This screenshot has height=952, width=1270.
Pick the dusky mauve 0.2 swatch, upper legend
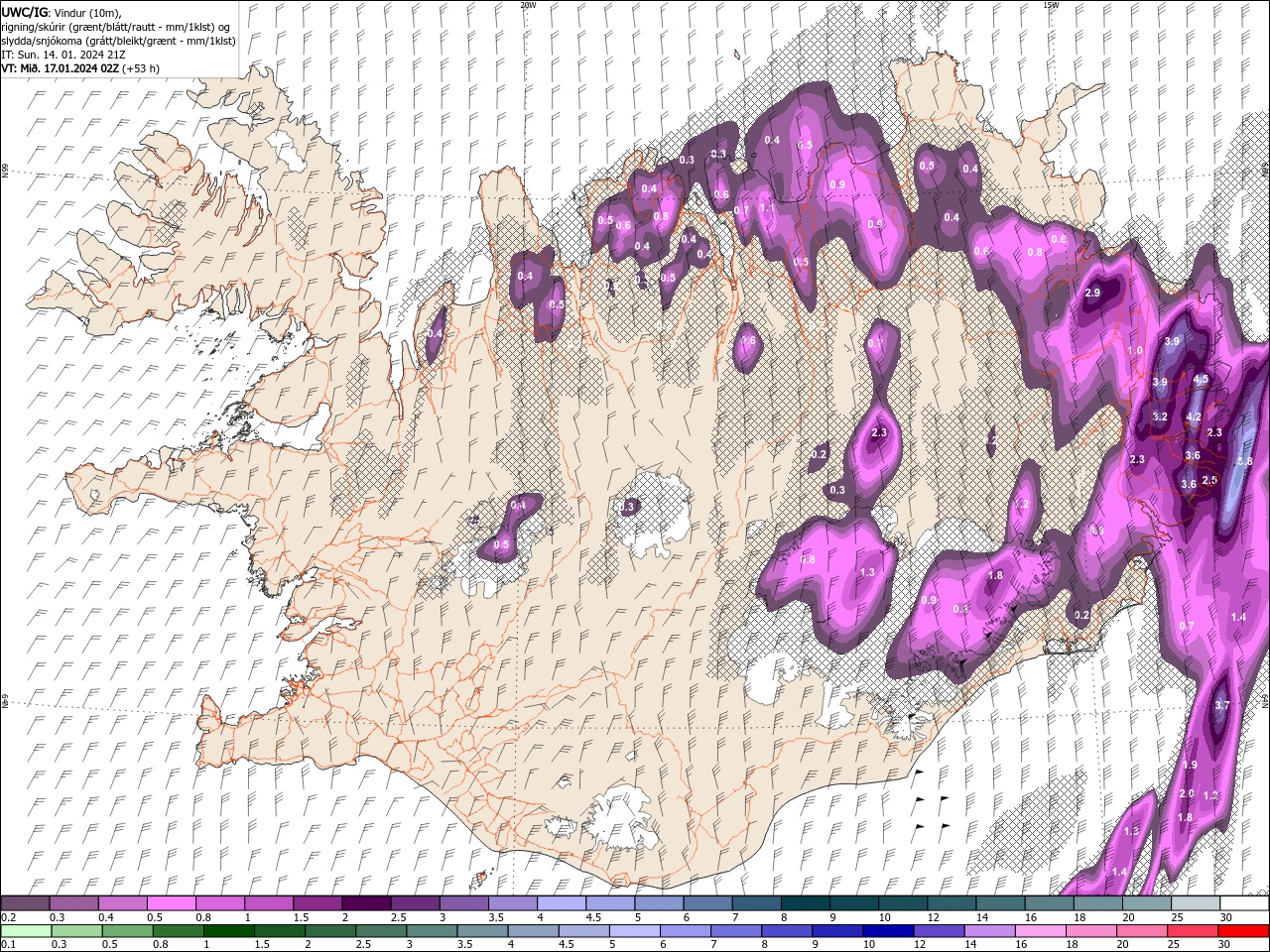[25, 903]
